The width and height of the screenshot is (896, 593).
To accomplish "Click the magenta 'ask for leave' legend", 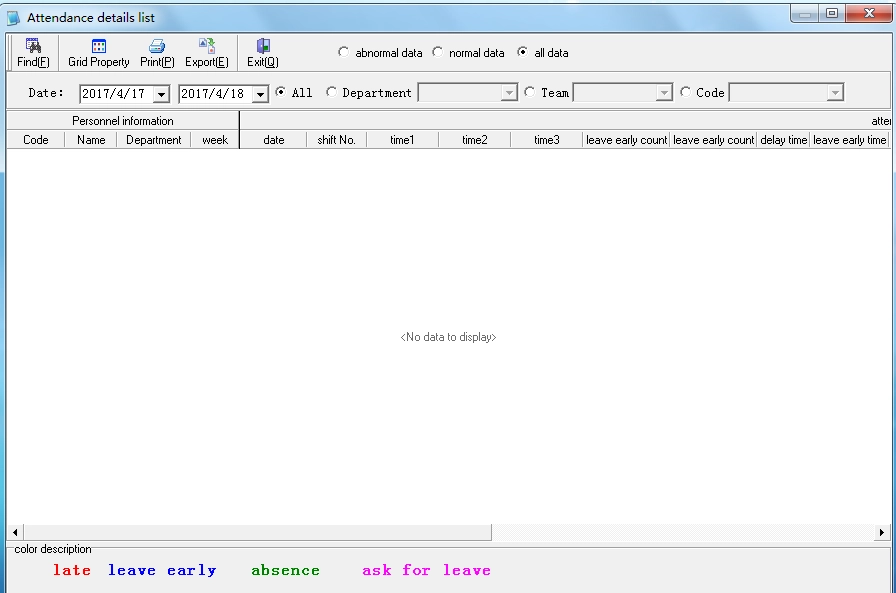I will point(426,570).
